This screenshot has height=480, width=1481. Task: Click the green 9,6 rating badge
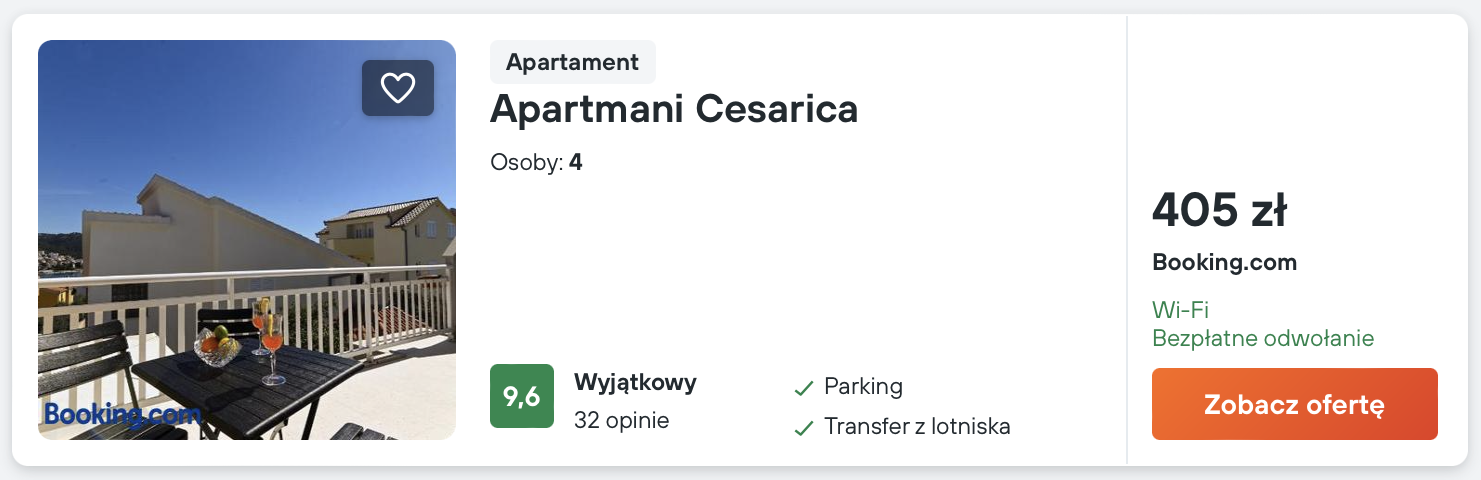pos(521,396)
